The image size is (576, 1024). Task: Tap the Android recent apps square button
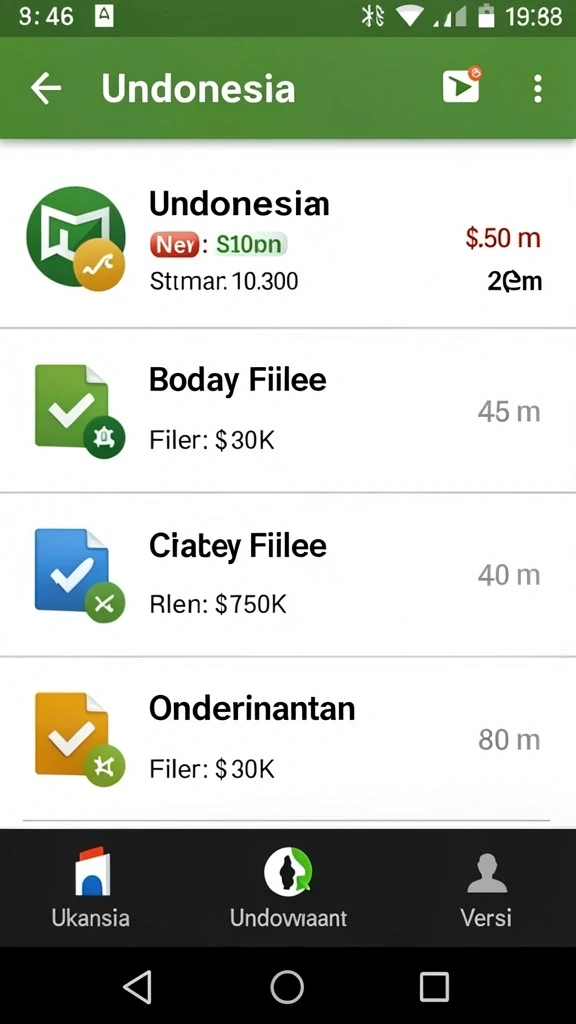(x=434, y=986)
